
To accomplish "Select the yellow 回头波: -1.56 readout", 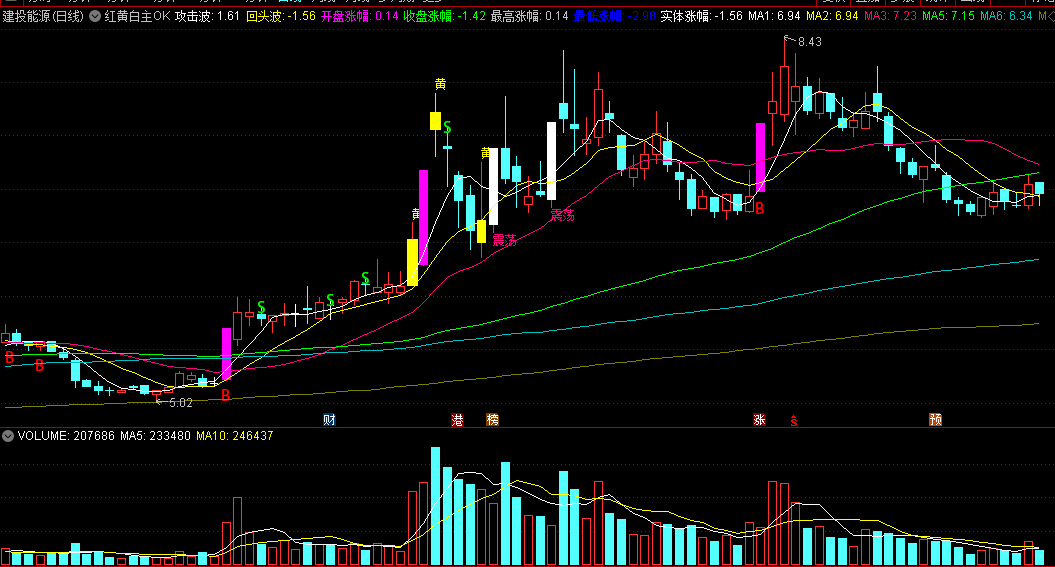I will 281,15.
